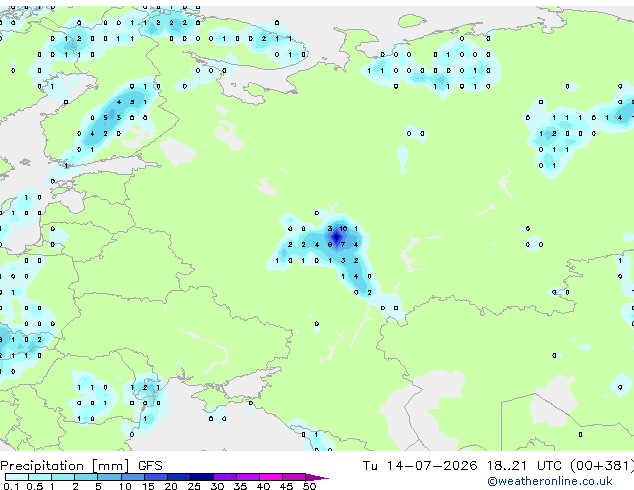This screenshot has height=490, width=634.
Task: Pick legend swatch between 10 and 15
Action: click(x=133, y=477)
